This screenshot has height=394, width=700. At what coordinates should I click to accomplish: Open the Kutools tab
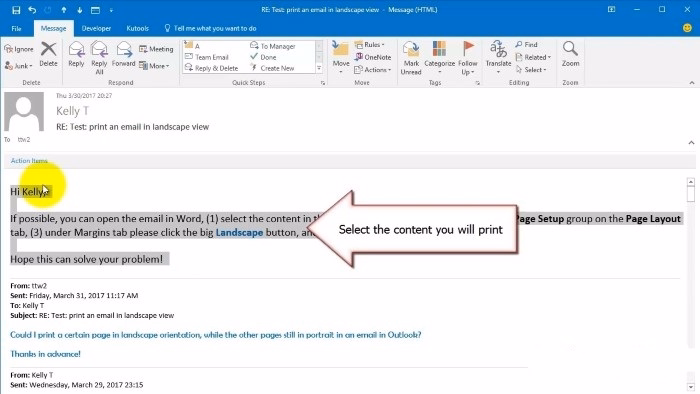click(138, 28)
